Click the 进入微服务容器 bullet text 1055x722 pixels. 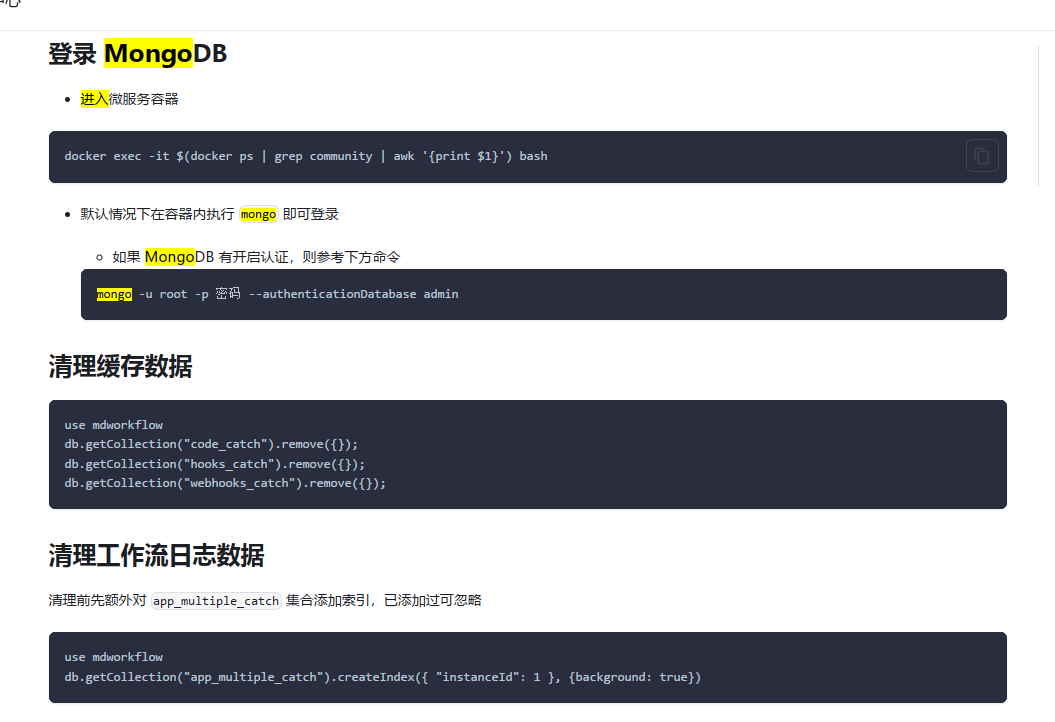click(x=129, y=99)
